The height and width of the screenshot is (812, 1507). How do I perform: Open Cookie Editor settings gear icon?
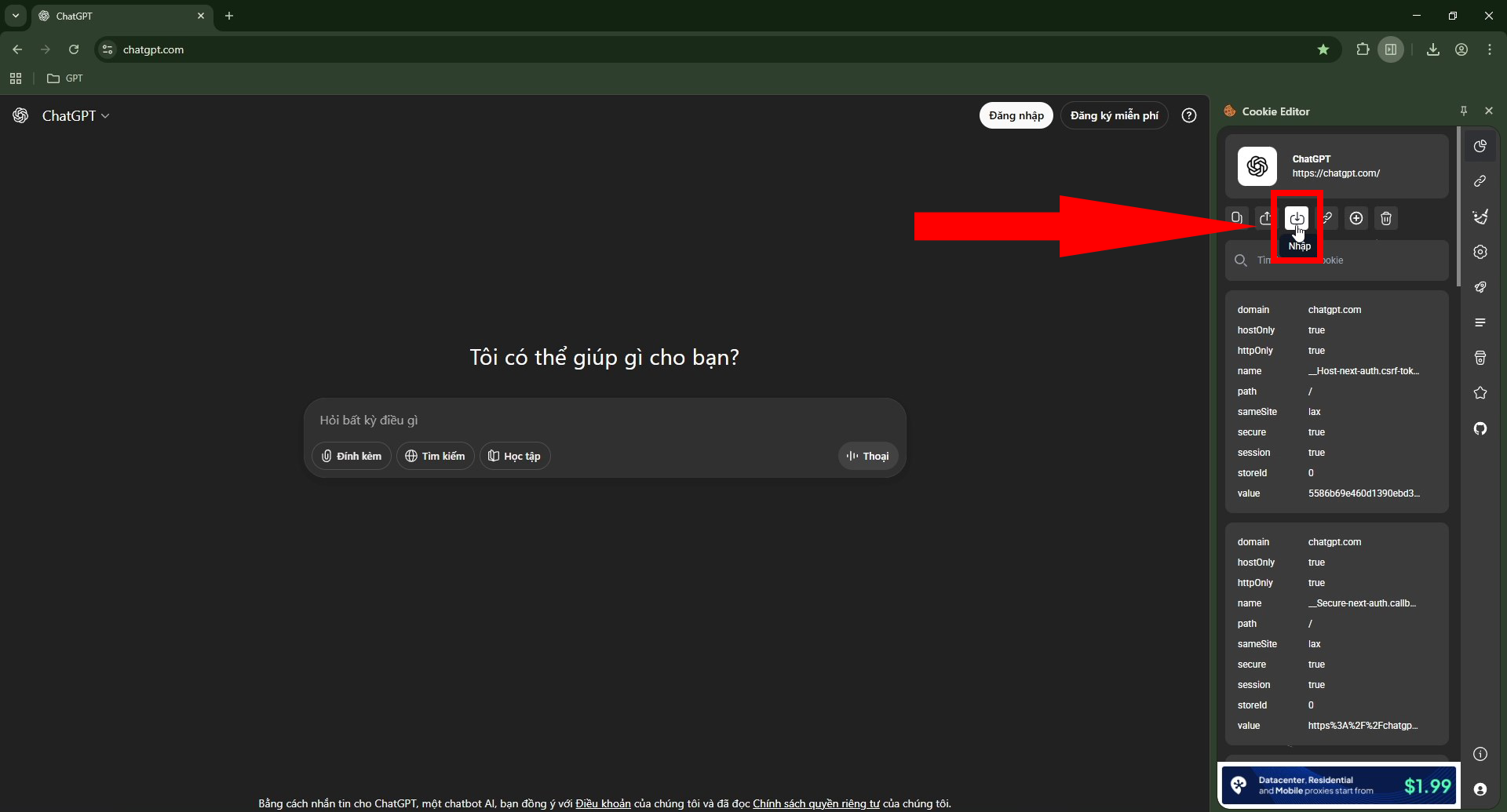point(1480,252)
